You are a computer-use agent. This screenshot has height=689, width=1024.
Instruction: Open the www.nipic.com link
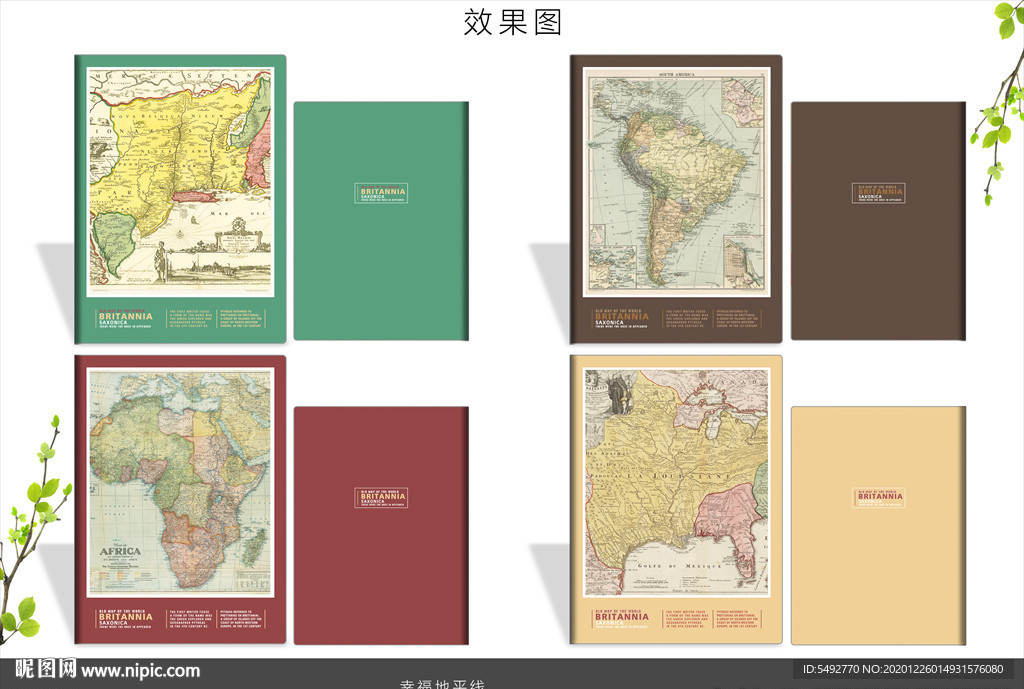(140, 671)
